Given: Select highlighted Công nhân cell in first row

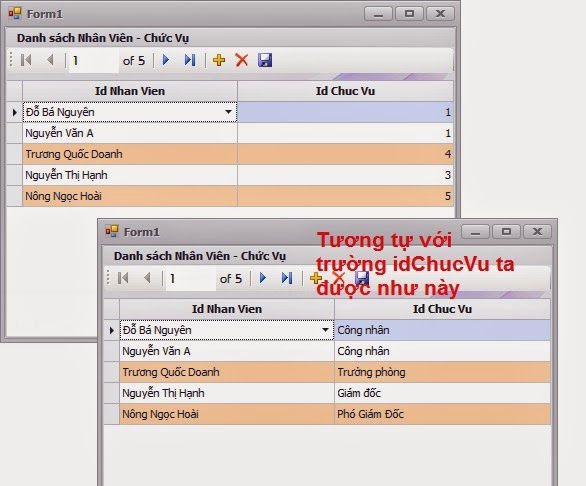Looking at the screenshot, I should click(x=442, y=330).
